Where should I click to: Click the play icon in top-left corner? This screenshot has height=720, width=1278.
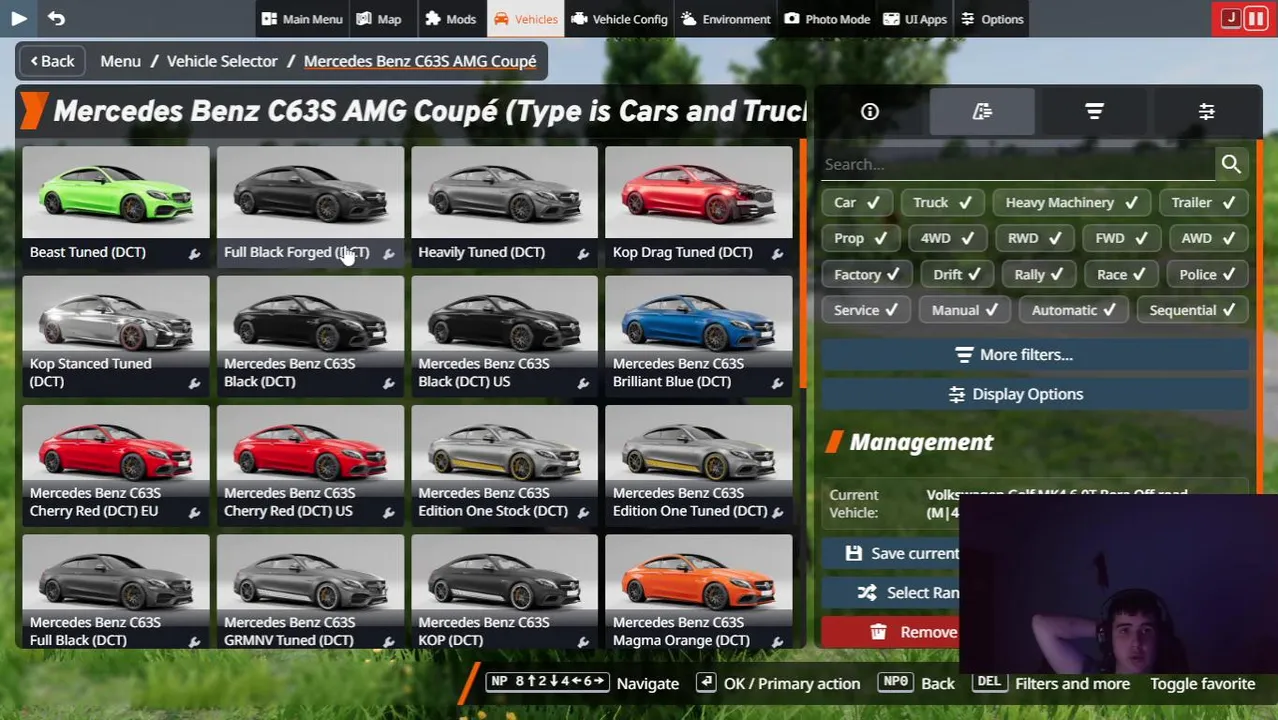19,18
